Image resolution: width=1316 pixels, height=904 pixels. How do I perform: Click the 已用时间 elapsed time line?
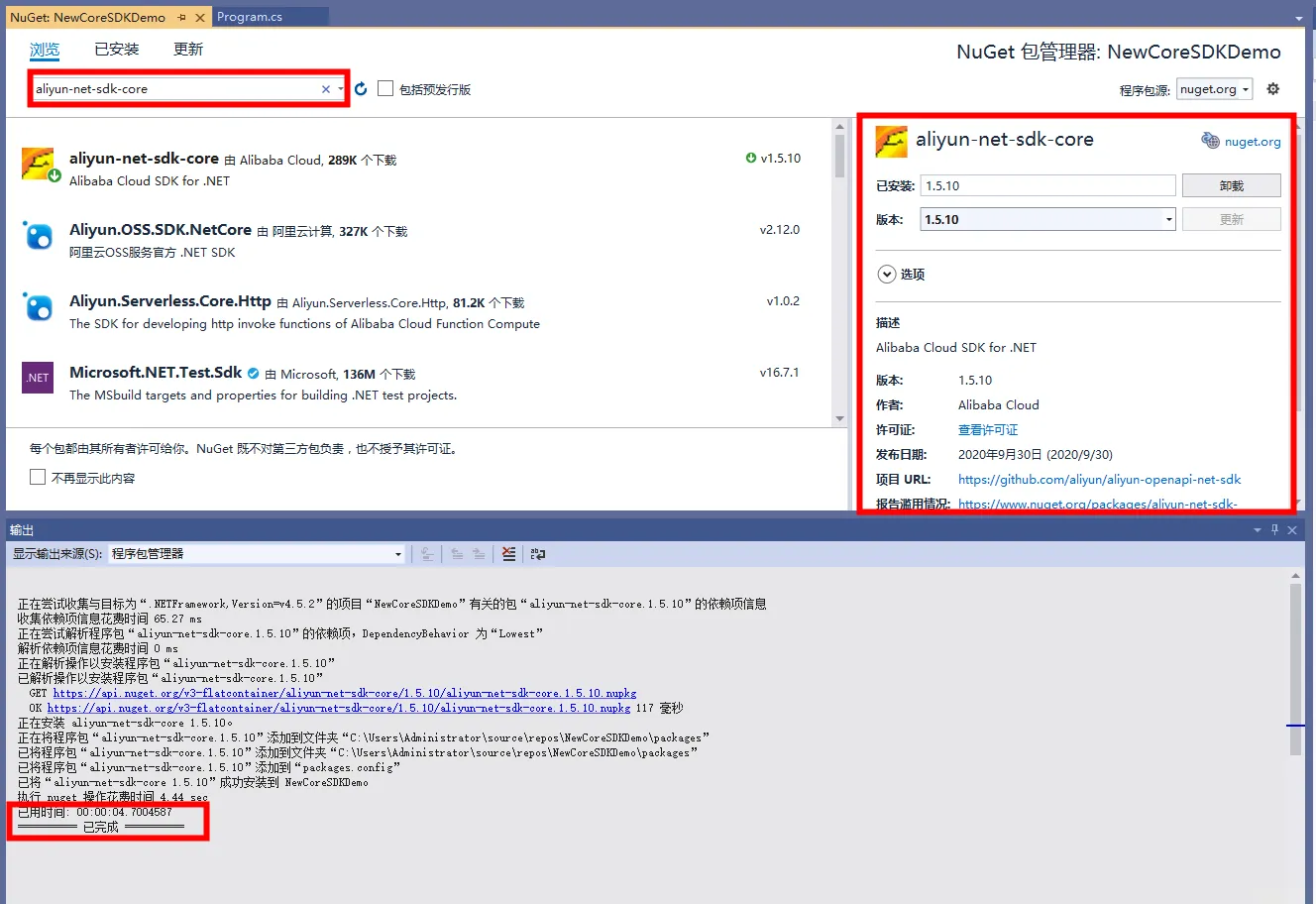click(95, 813)
